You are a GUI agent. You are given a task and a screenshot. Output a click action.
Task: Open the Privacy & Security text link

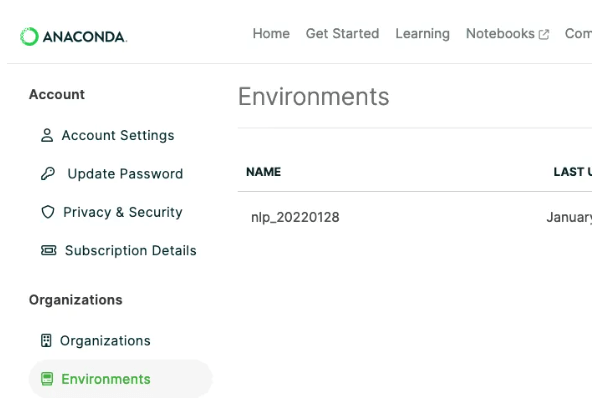coord(122,213)
